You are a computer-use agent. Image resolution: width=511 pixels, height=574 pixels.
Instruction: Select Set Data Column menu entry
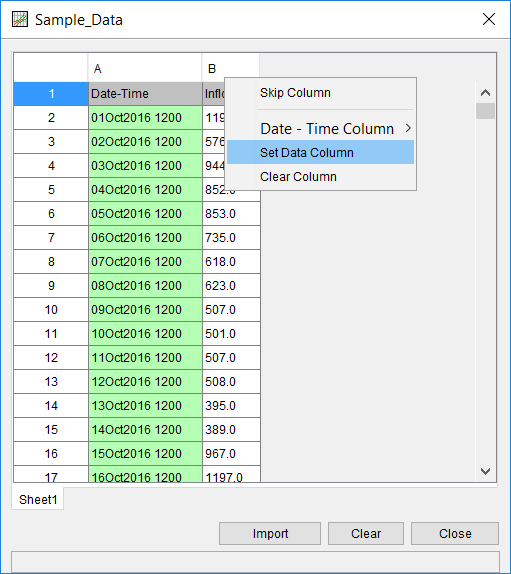coord(320,152)
